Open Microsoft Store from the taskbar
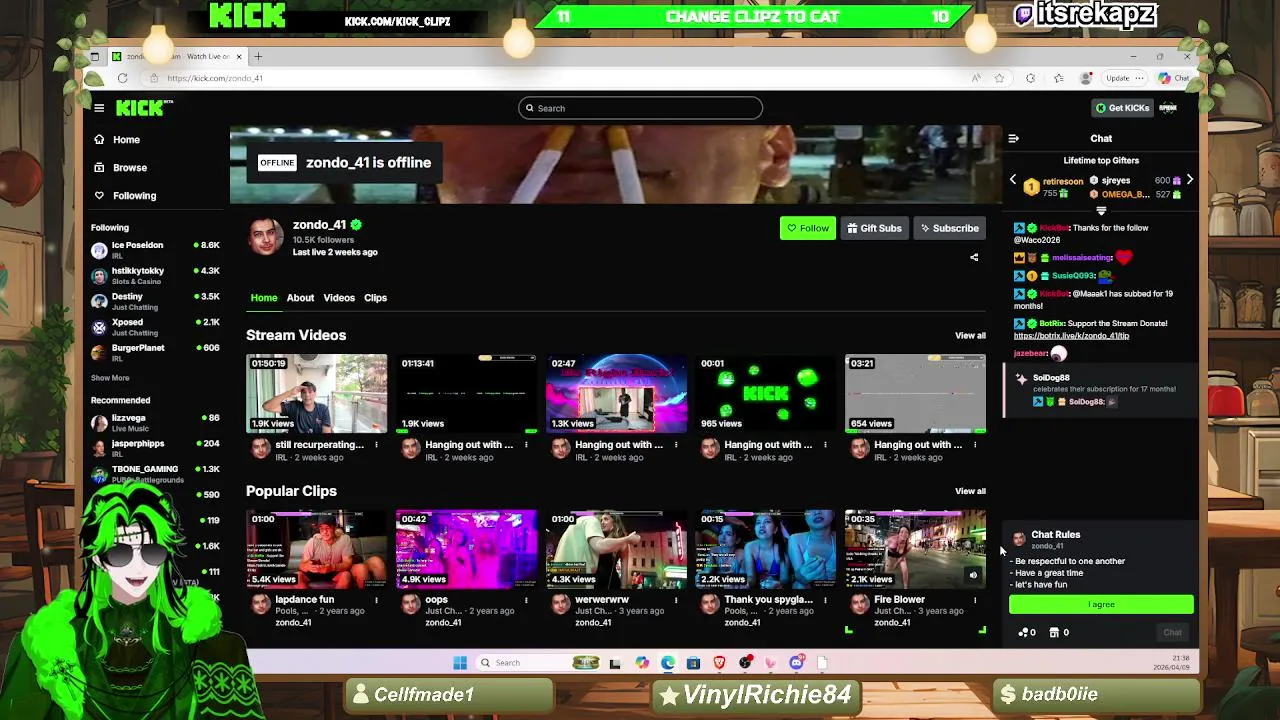The height and width of the screenshot is (720, 1280). coord(693,663)
